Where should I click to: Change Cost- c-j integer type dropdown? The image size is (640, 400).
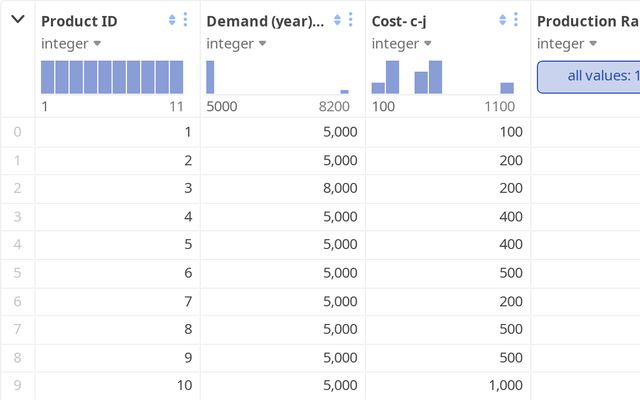coord(402,44)
